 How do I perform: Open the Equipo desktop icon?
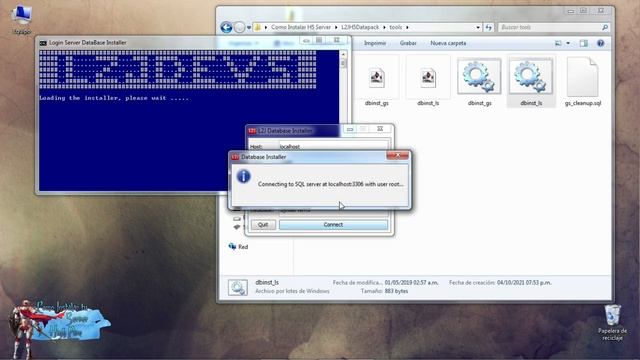point(22,20)
